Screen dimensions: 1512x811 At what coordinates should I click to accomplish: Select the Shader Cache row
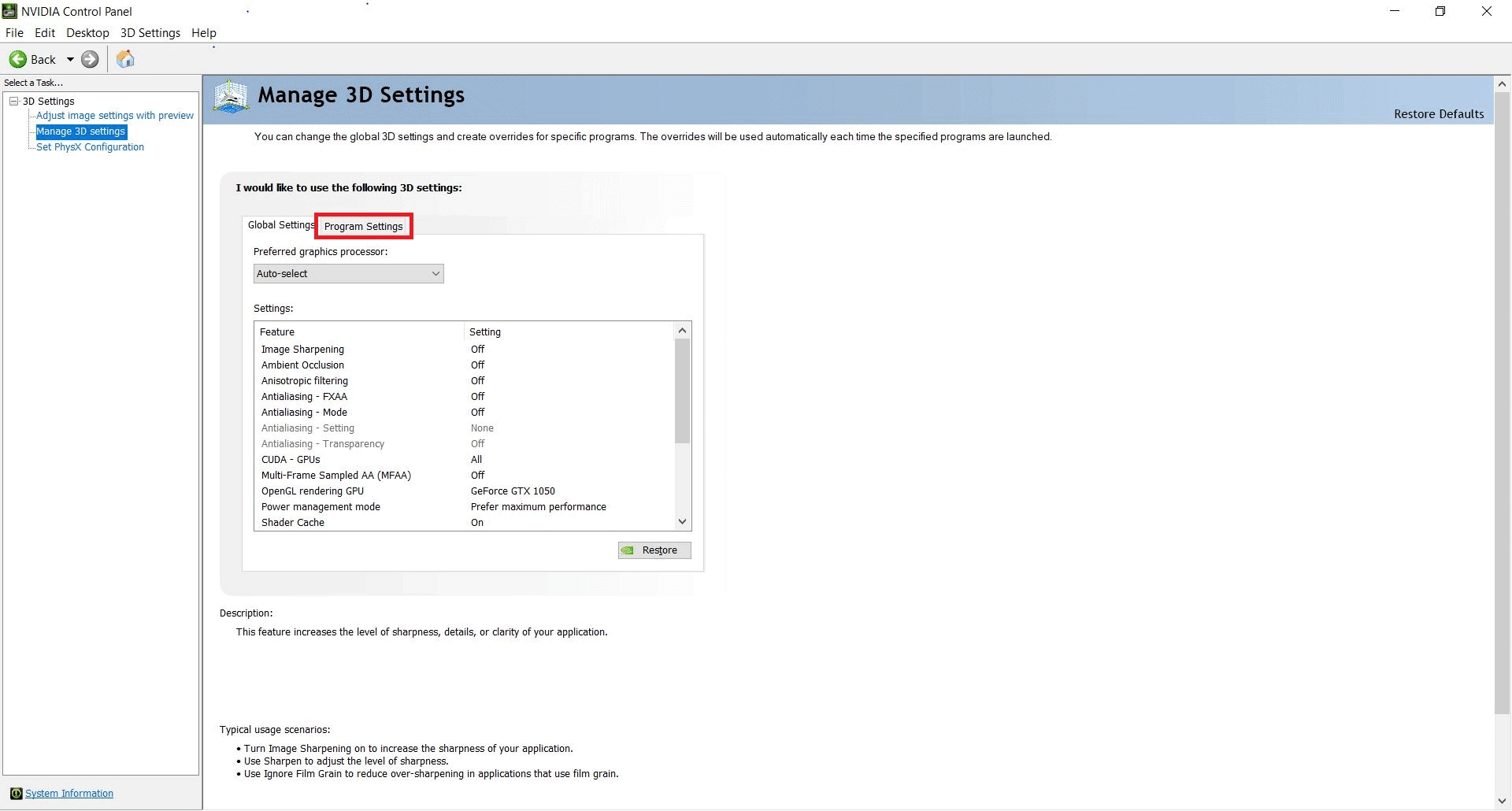(465, 522)
